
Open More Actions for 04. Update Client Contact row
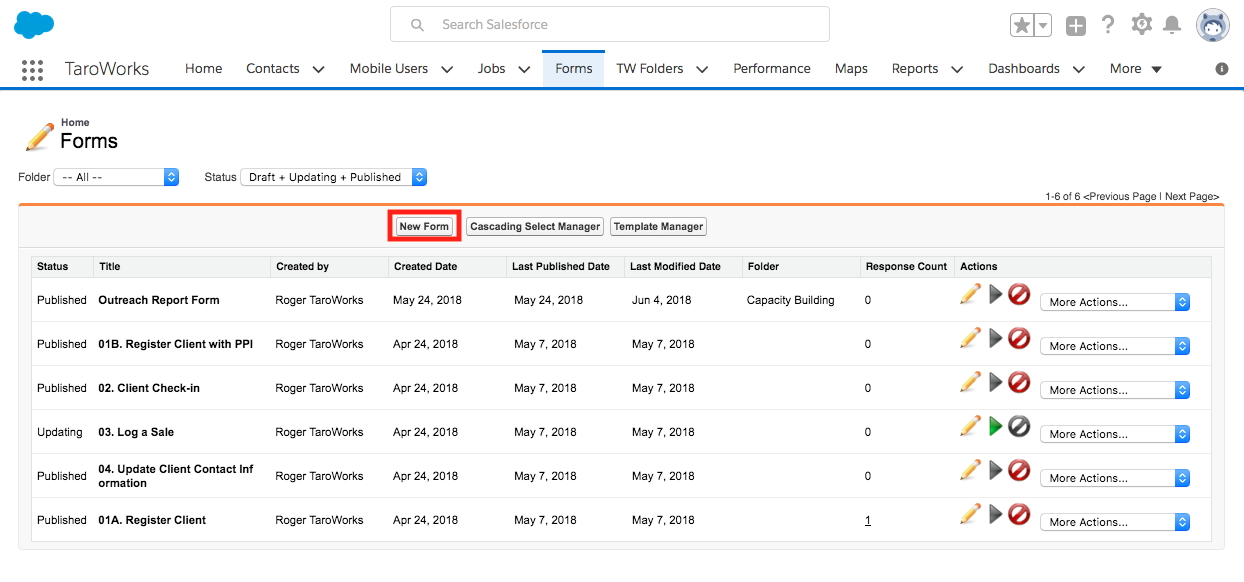click(1115, 478)
